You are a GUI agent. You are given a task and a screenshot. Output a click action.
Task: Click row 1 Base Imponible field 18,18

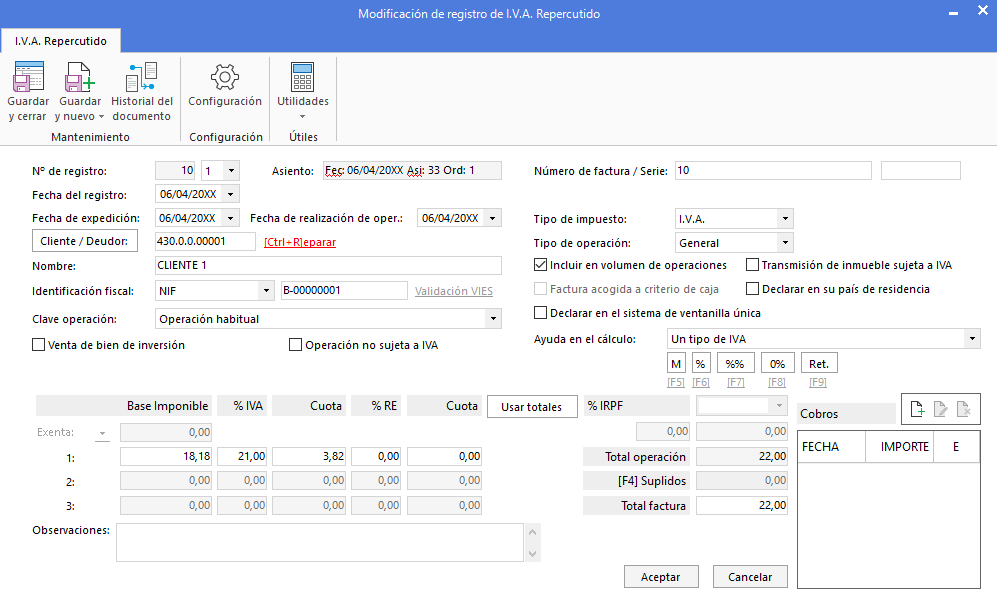166,456
